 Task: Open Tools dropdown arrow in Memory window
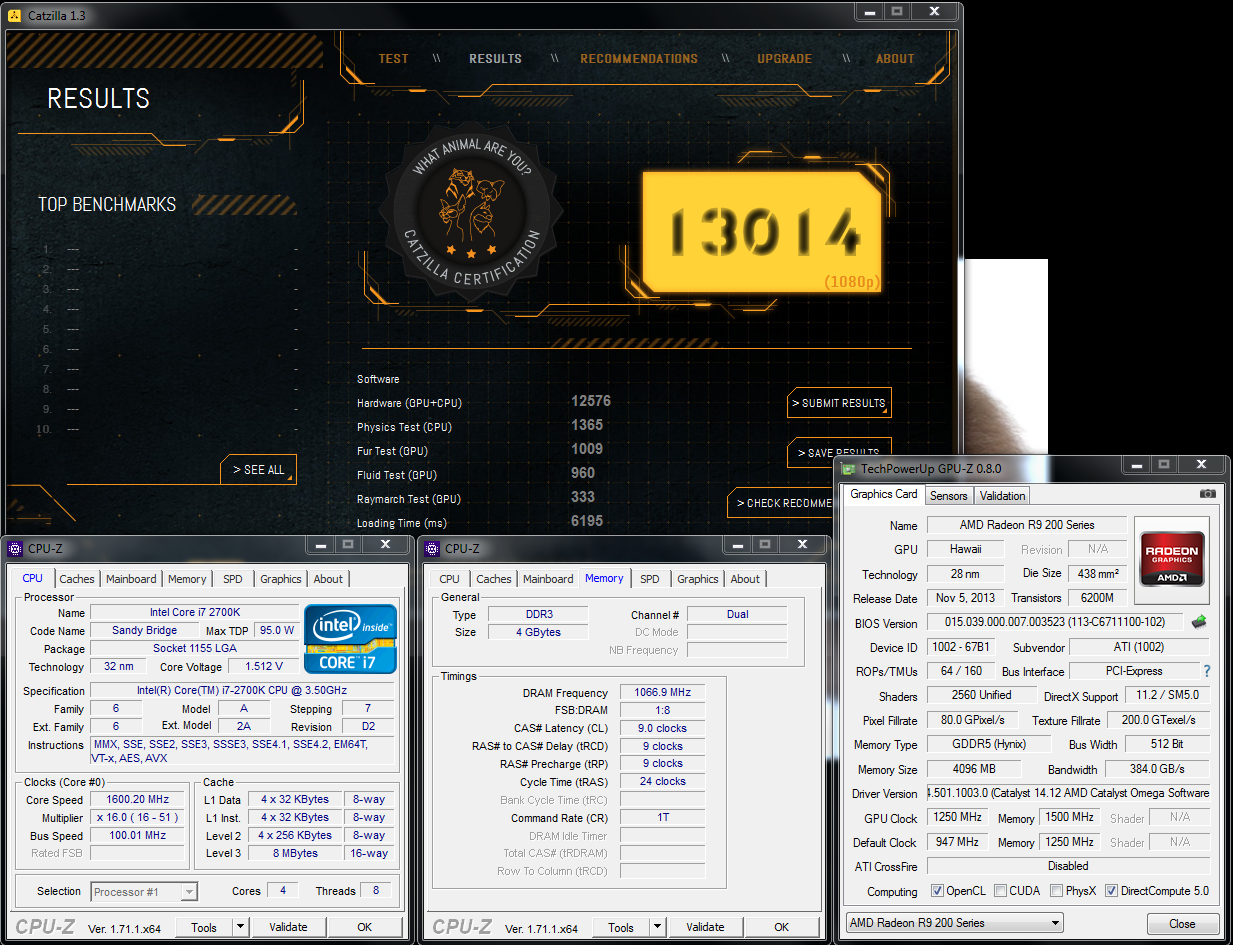(x=657, y=927)
